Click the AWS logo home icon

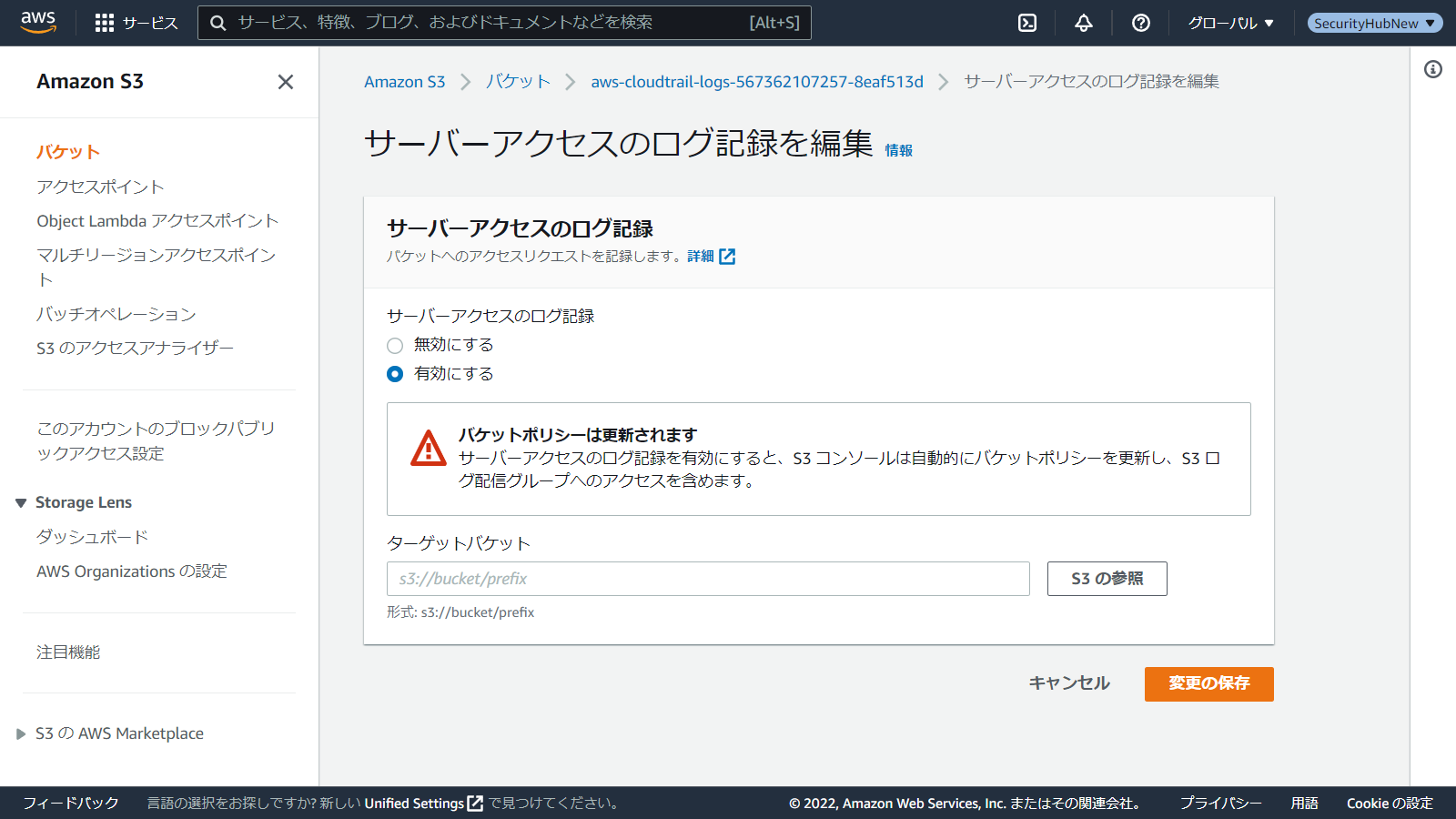(x=38, y=22)
